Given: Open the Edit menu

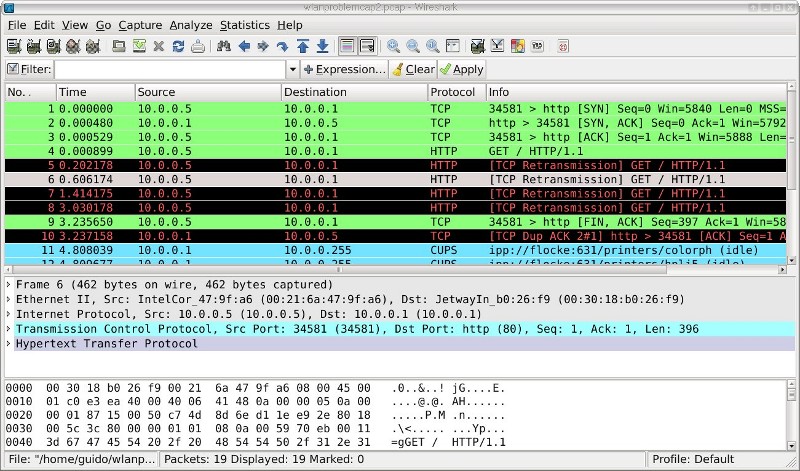Looking at the screenshot, I should 44,25.
